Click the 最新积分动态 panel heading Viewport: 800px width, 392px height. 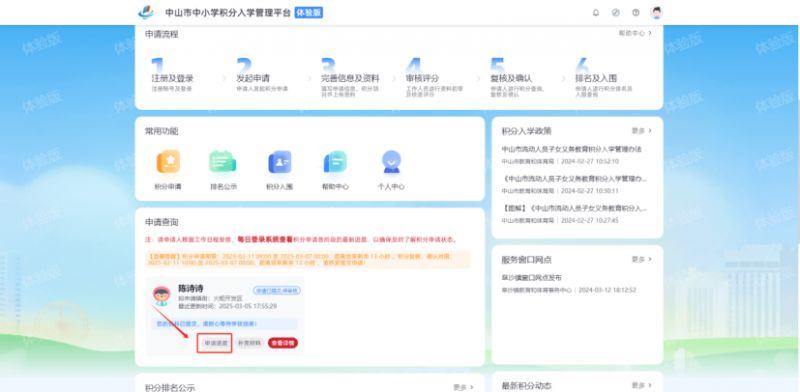(527, 386)
